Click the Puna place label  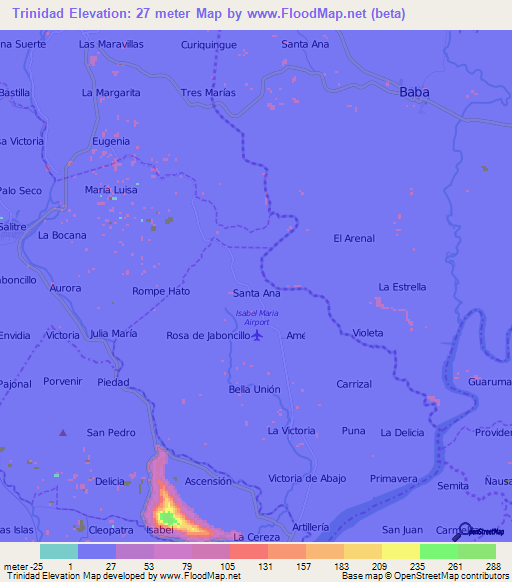click(353, 431)
